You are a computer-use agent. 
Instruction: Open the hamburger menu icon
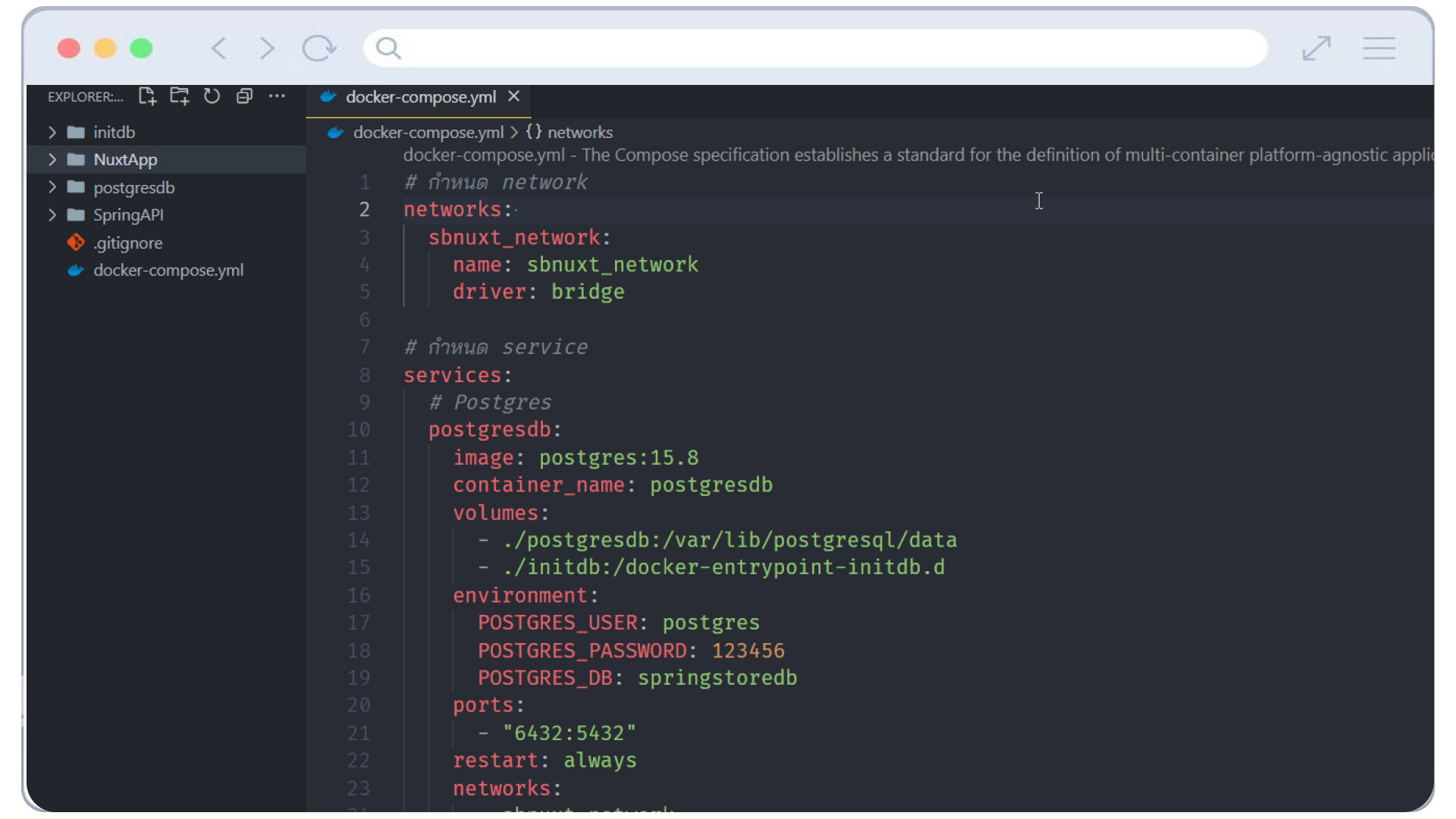click(x=1379, y=49)
